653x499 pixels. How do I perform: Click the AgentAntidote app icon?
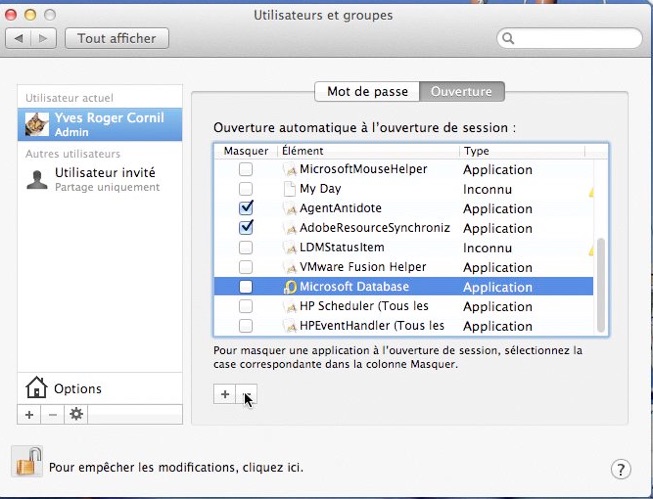[290, 208]
